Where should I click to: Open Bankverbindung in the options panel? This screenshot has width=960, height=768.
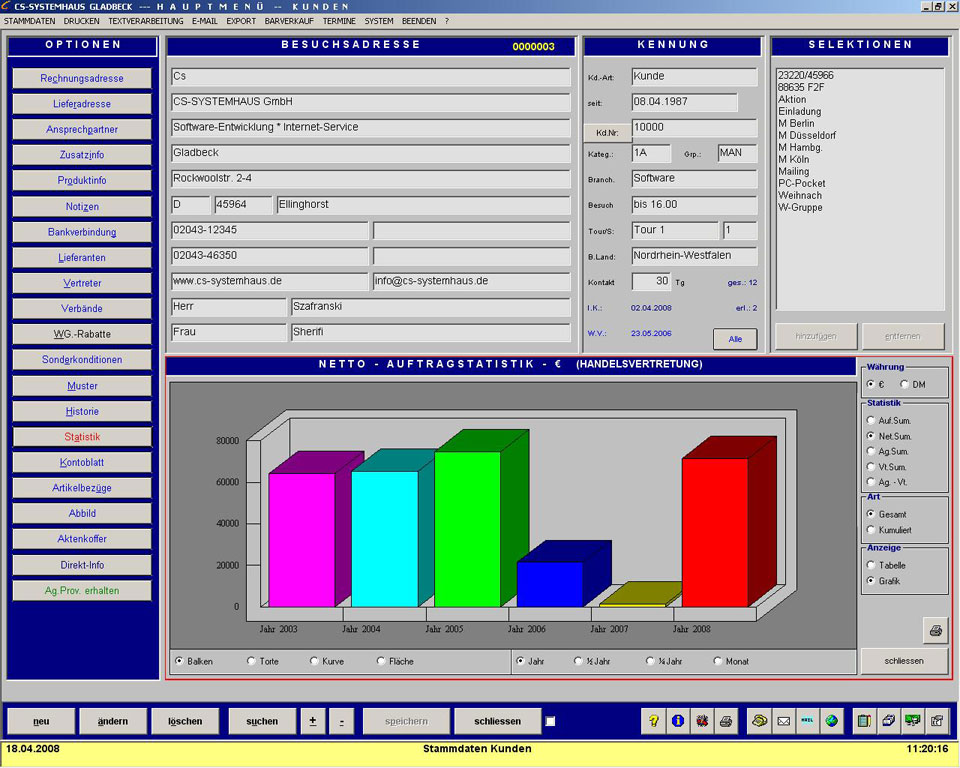click(x=82, y=232)
